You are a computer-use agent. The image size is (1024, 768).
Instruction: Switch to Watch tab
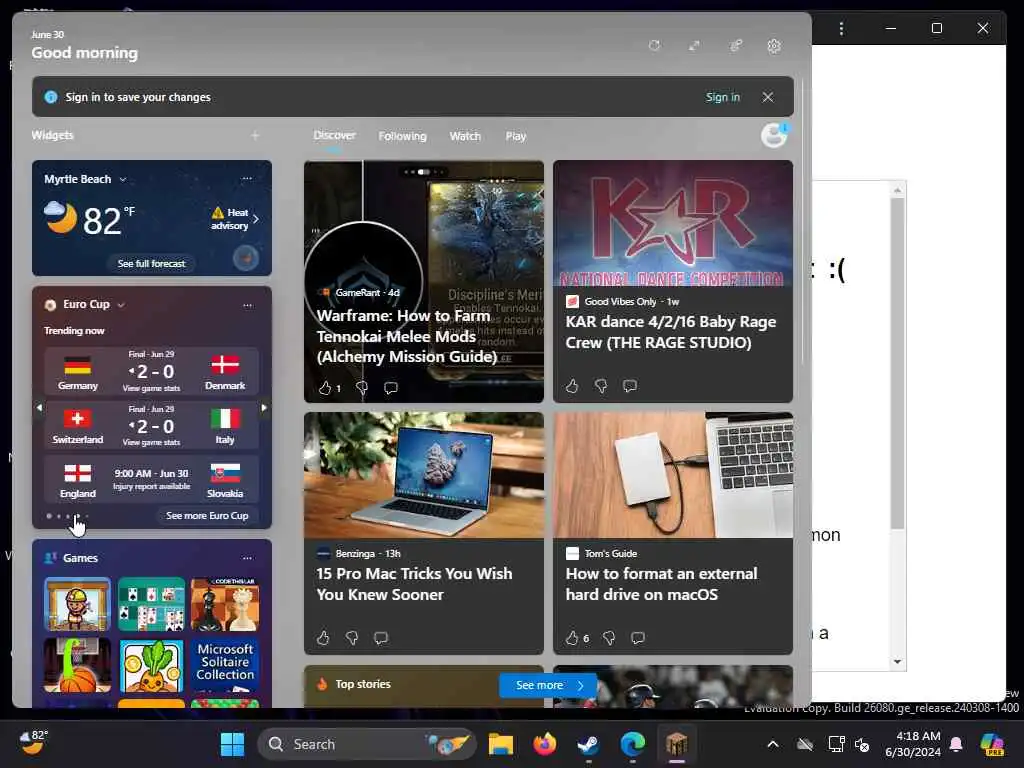click(x=465, y=136)
